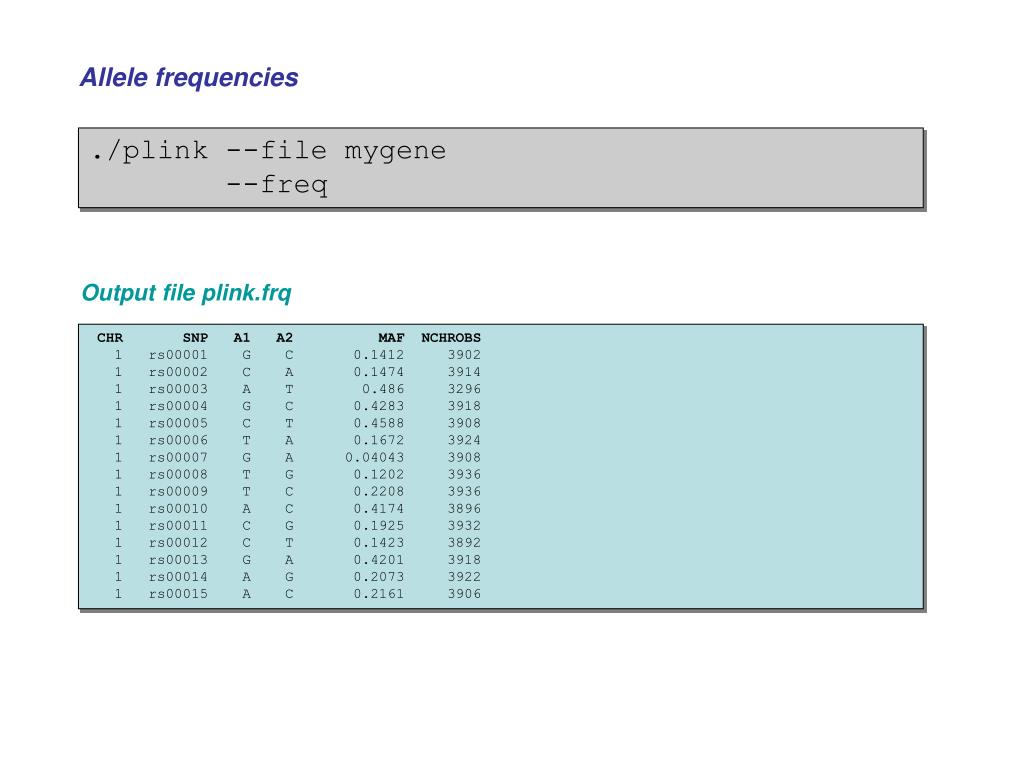The image size is (1024, 768).
Task: Click the MAF column header
Action: (x=391, y=338)
